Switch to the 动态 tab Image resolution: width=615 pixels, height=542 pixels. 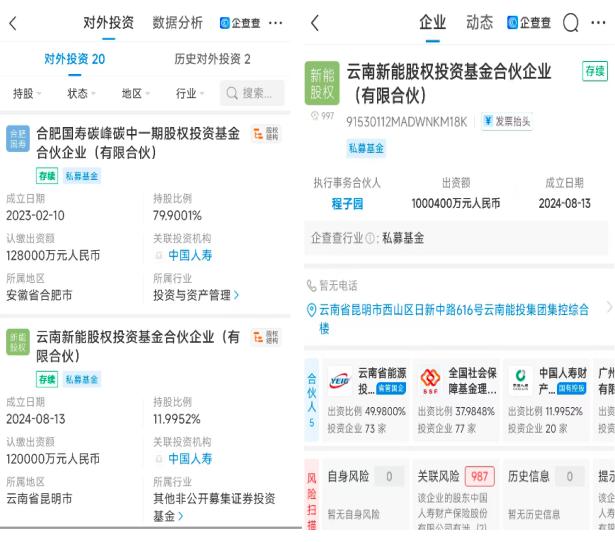(x=480, y=23)
